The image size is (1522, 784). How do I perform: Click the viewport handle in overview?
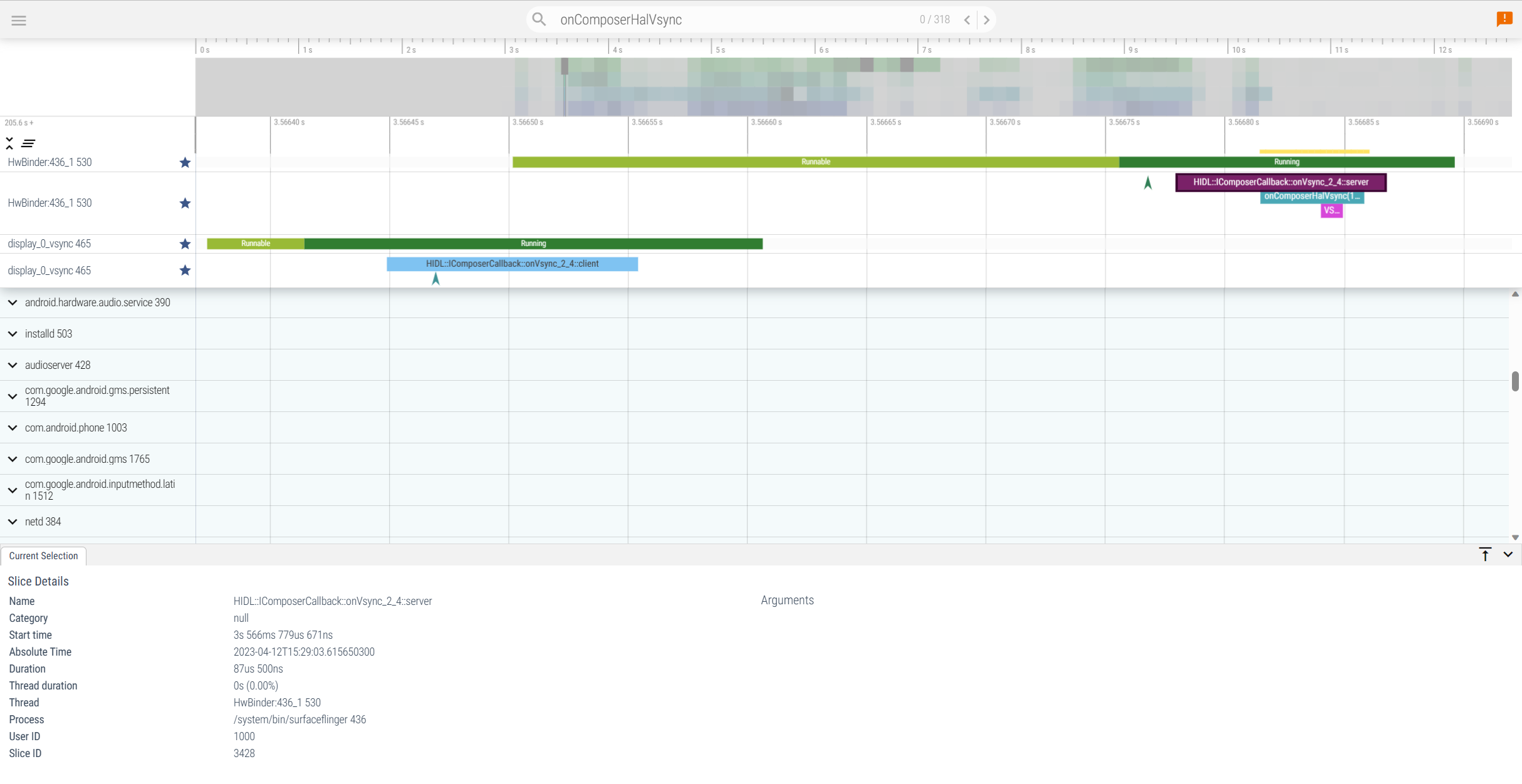565,66
